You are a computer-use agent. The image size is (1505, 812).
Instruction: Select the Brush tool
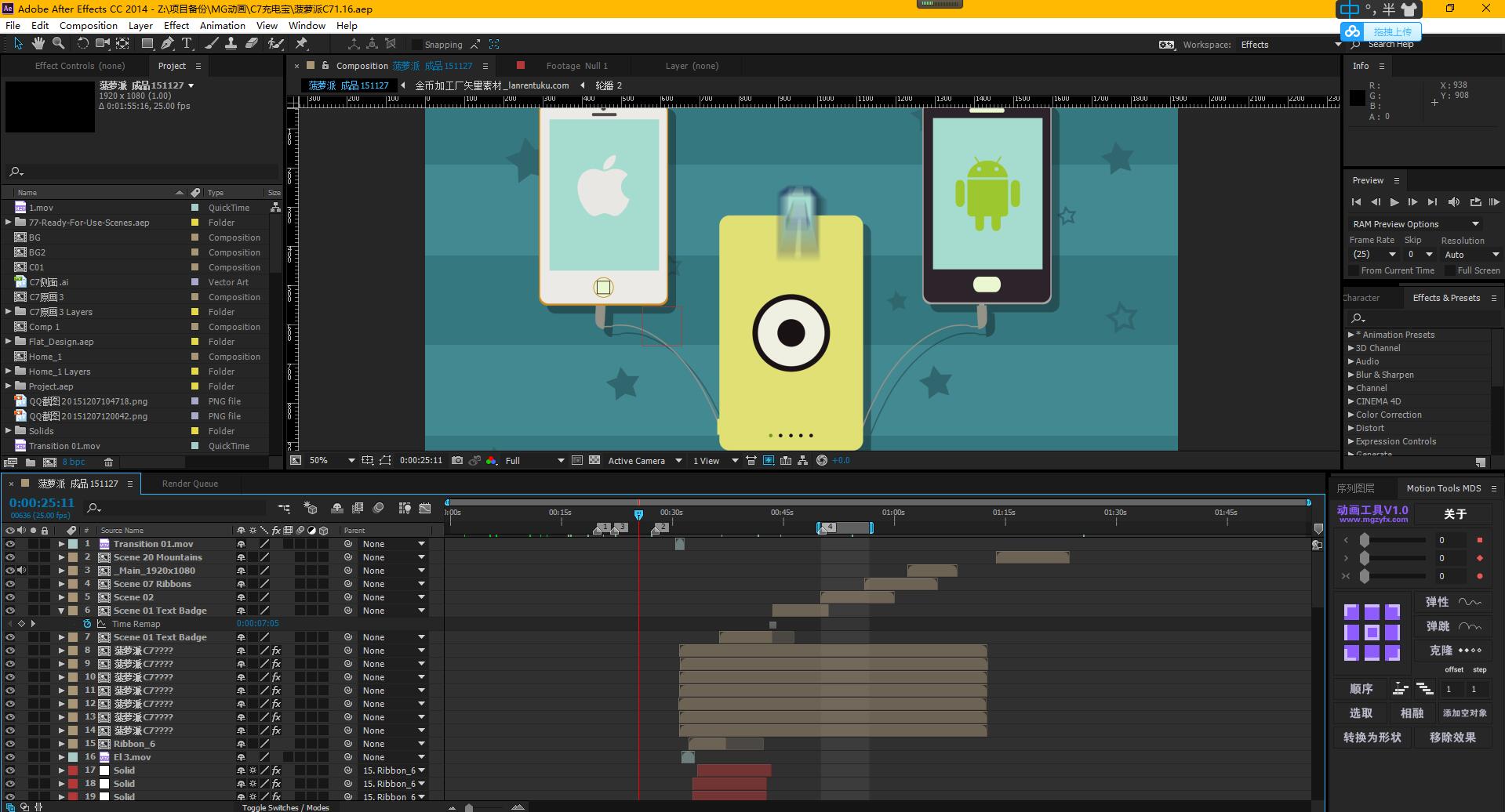pos(211,44)
